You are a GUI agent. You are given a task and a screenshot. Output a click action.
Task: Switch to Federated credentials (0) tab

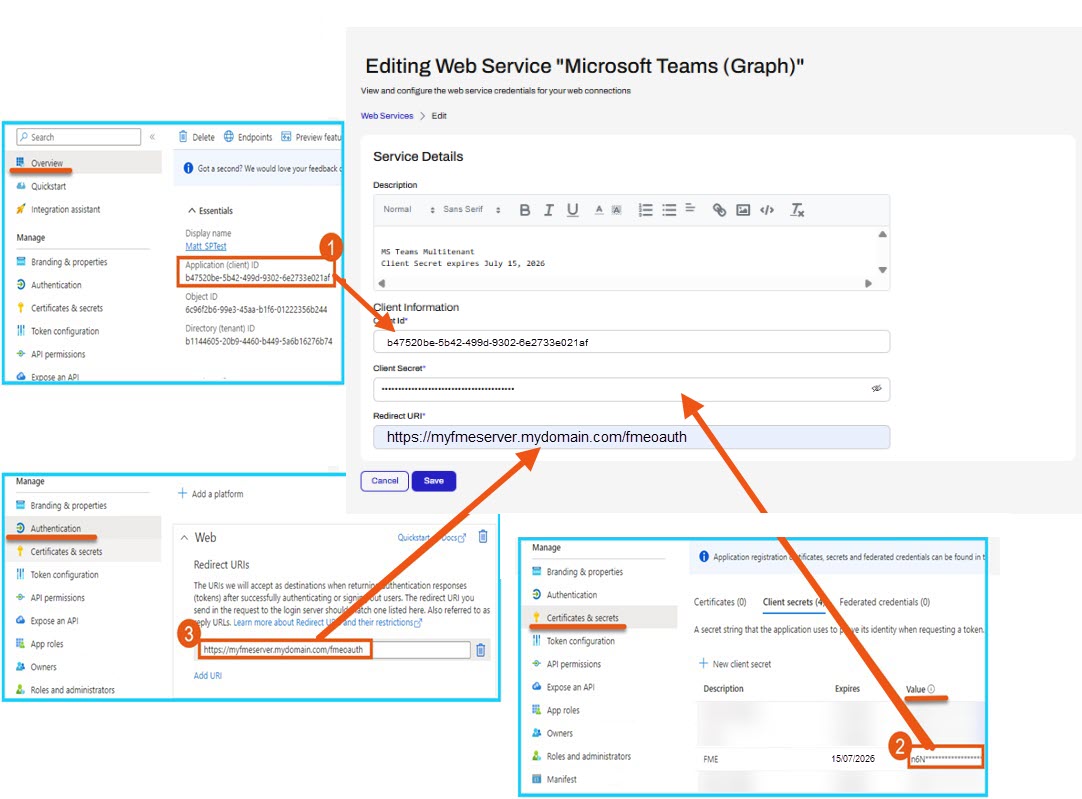pos(885,602)
